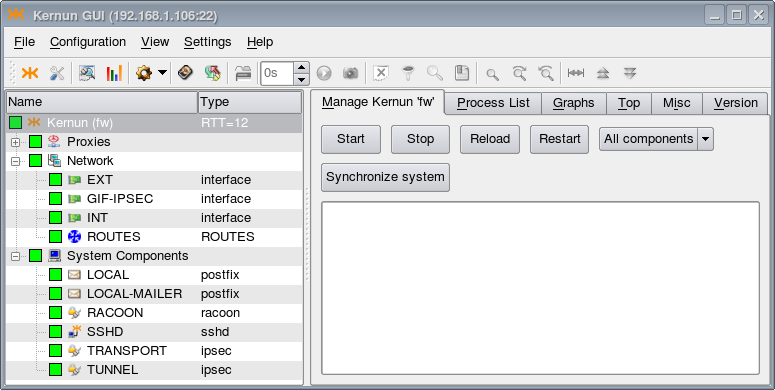Viewport: 775px width, 390px height.
Task: Select the INT interface row
Action: pyautogui.click(x=154, y=218)
